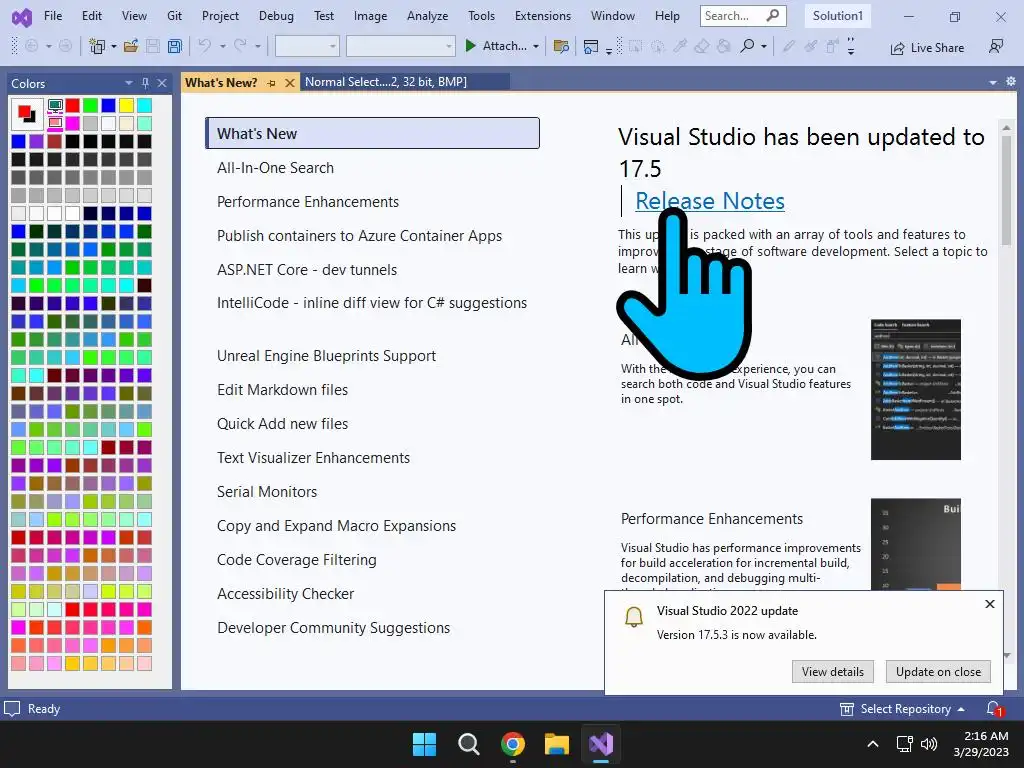Select the rectangle selection image tool
Viewport: 1024px width, 768px height.
pyautogui.click(x=635, y=46)
